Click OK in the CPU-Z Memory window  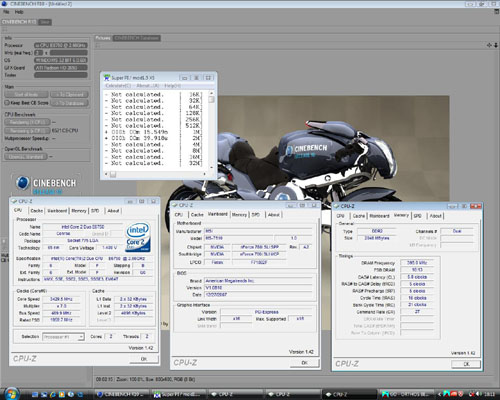[466, 364]
